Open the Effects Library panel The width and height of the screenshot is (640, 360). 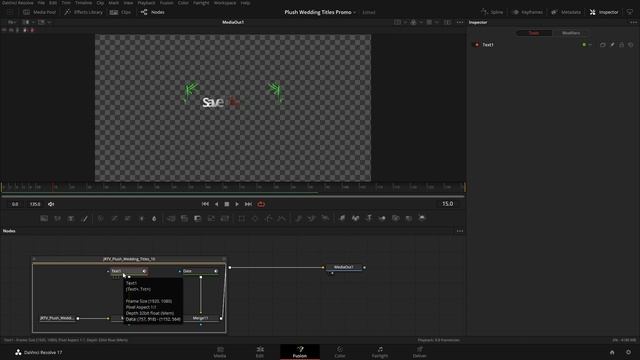point(84,12)
